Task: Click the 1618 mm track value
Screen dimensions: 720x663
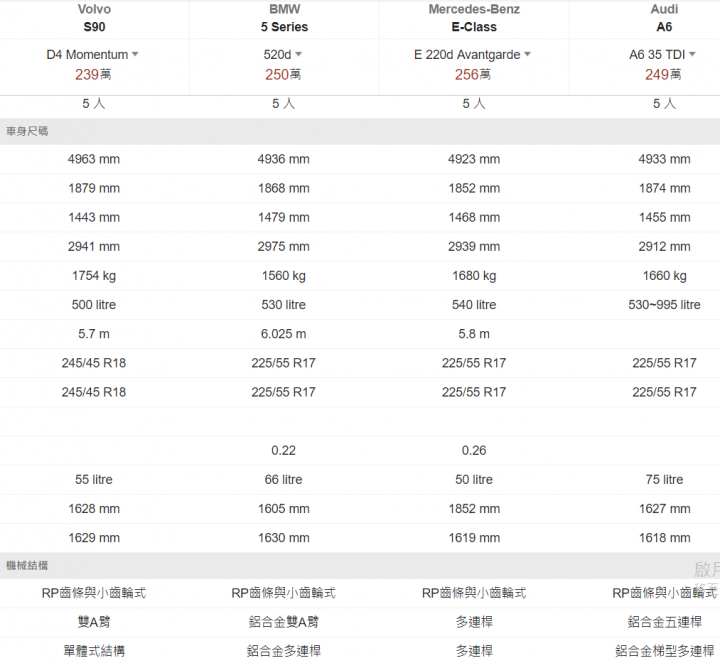Action: point(664,538)
